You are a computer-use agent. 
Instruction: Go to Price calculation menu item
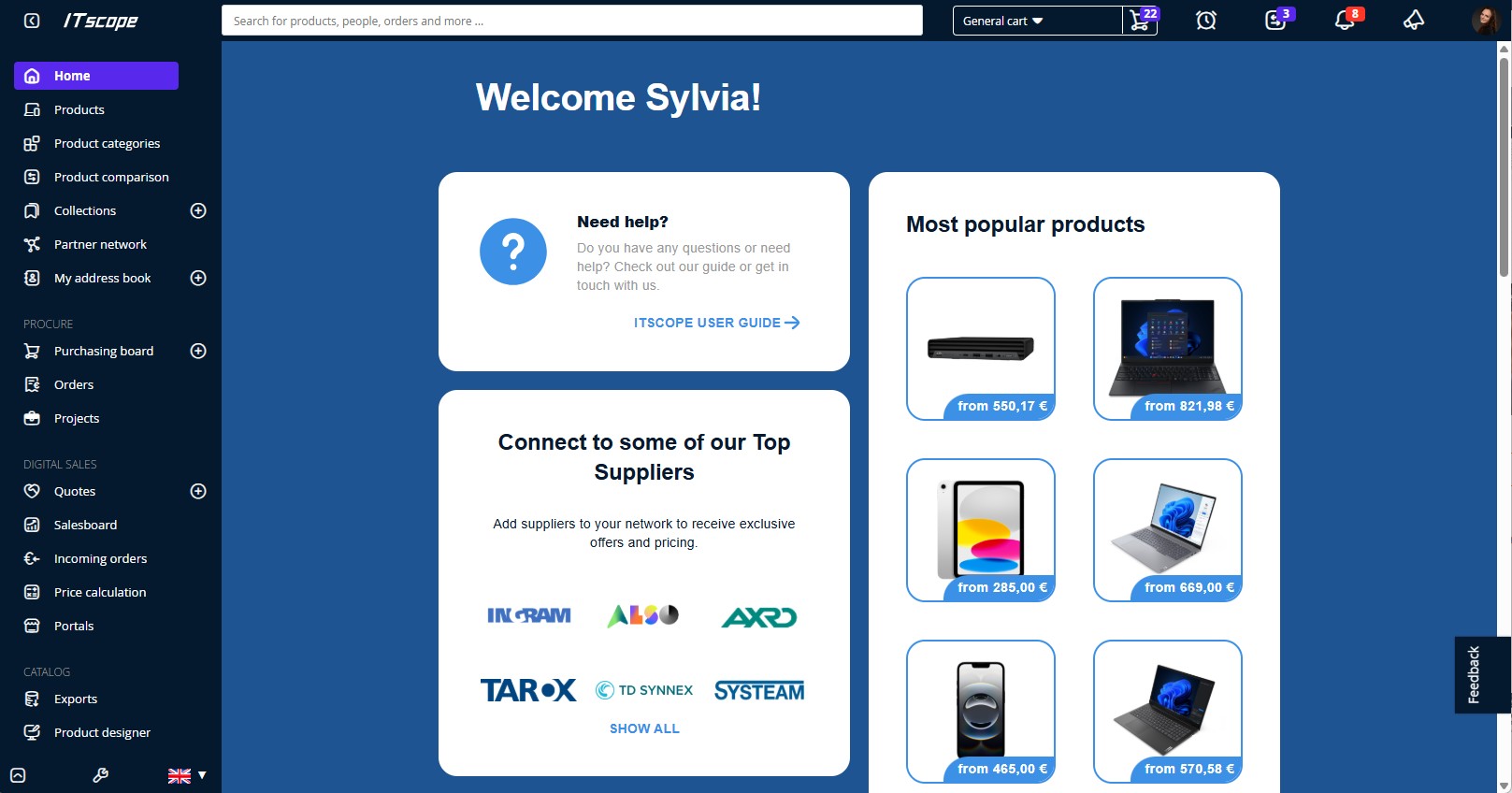(100, 592)
